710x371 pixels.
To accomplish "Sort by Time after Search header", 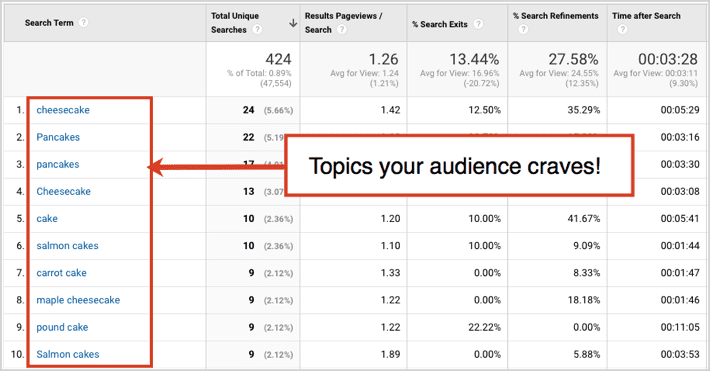I will (646, 16).
